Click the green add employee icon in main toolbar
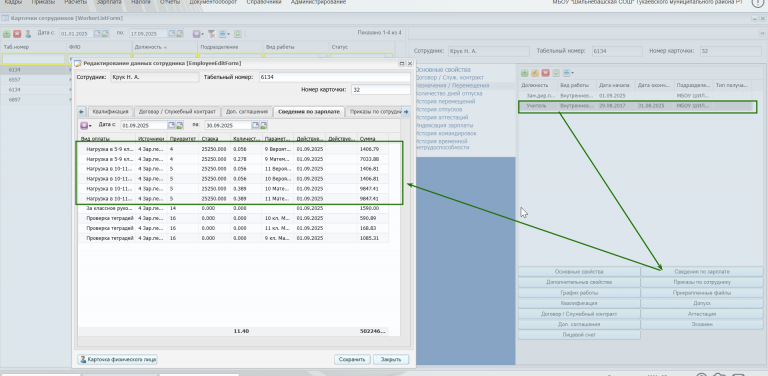Viewport: 768px width, 376px height. click(6, 34)
